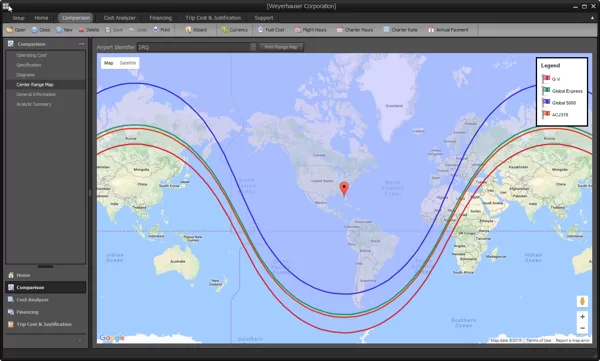
Task: Click the Print Range Map button
Action: [x=281, y=47]
